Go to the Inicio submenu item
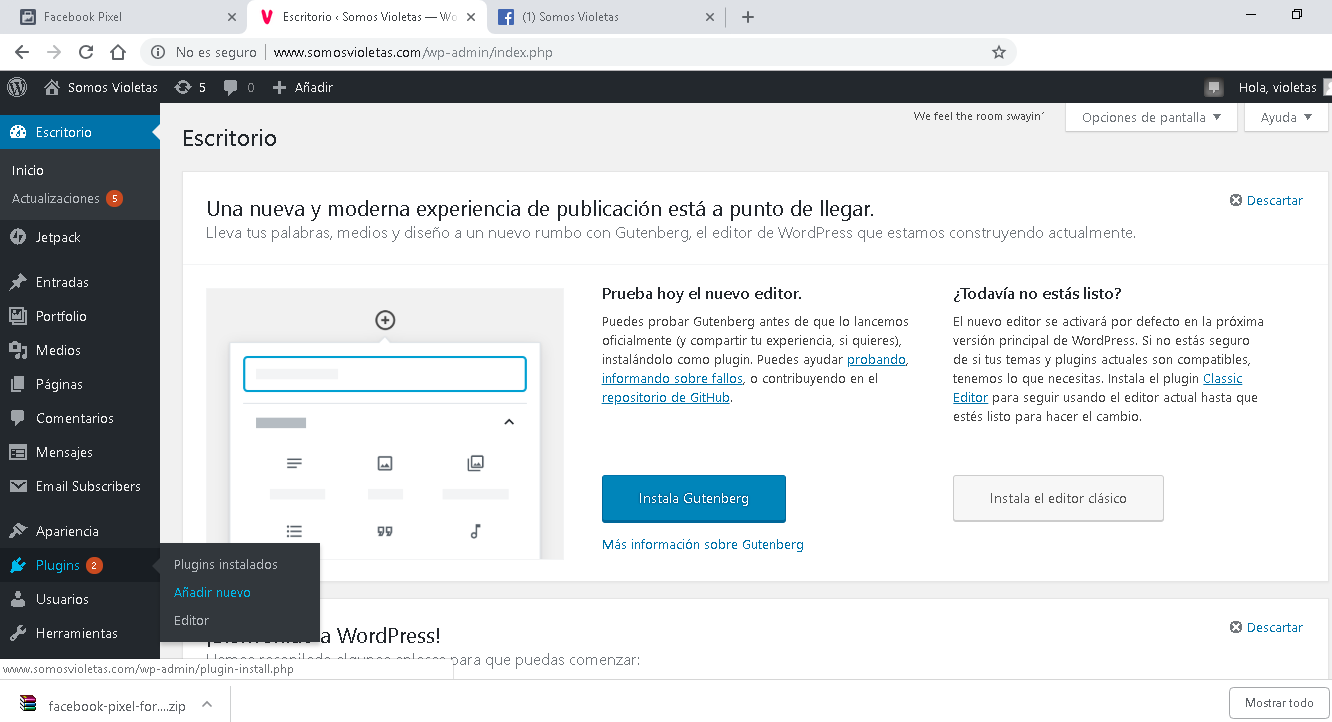This screenshot has width=1332, height=722. pos(28,170)
